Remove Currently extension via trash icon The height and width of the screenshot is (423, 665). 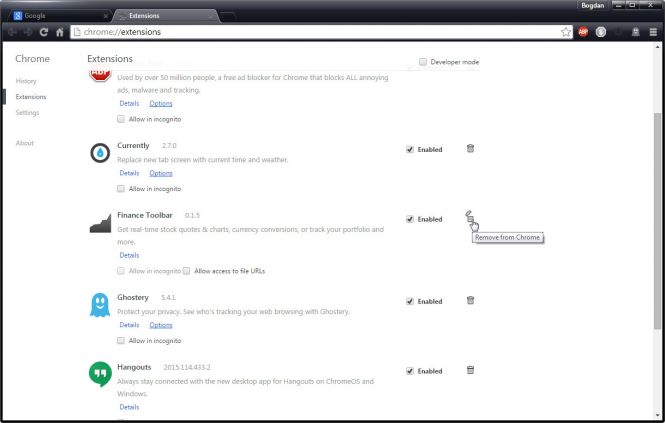(x=470, y=149)
